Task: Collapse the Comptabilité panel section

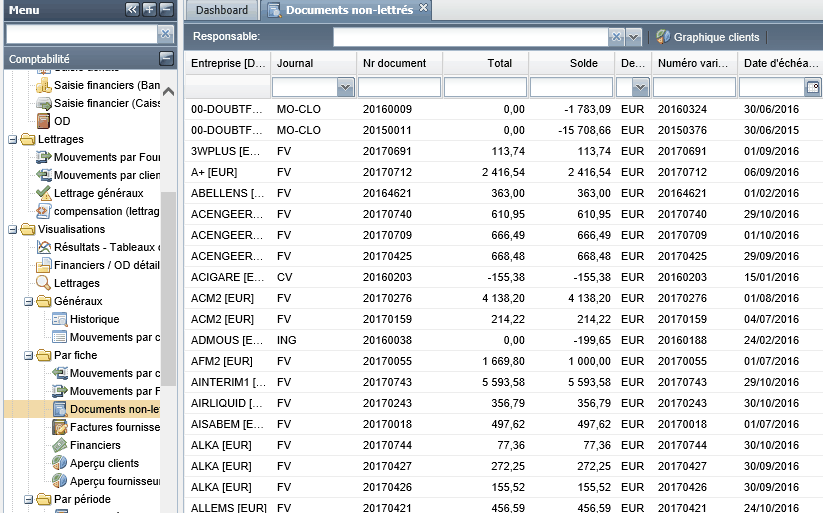Action: click(x=166, y=58)
